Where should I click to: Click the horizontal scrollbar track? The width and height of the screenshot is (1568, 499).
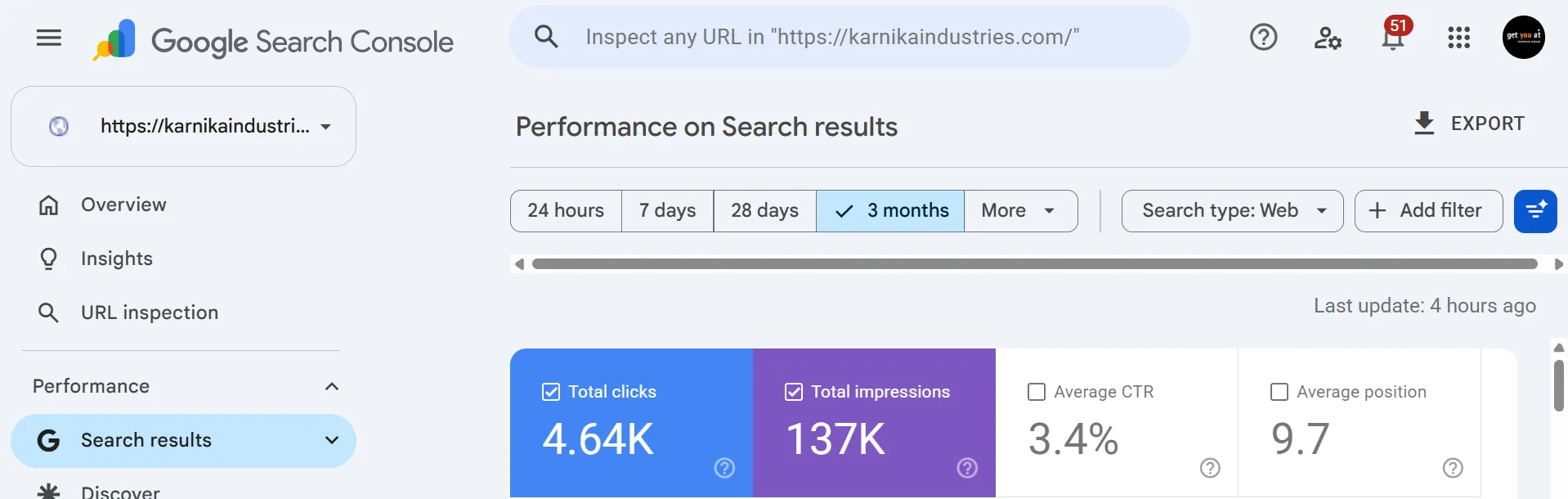(x=1034, y=264)
